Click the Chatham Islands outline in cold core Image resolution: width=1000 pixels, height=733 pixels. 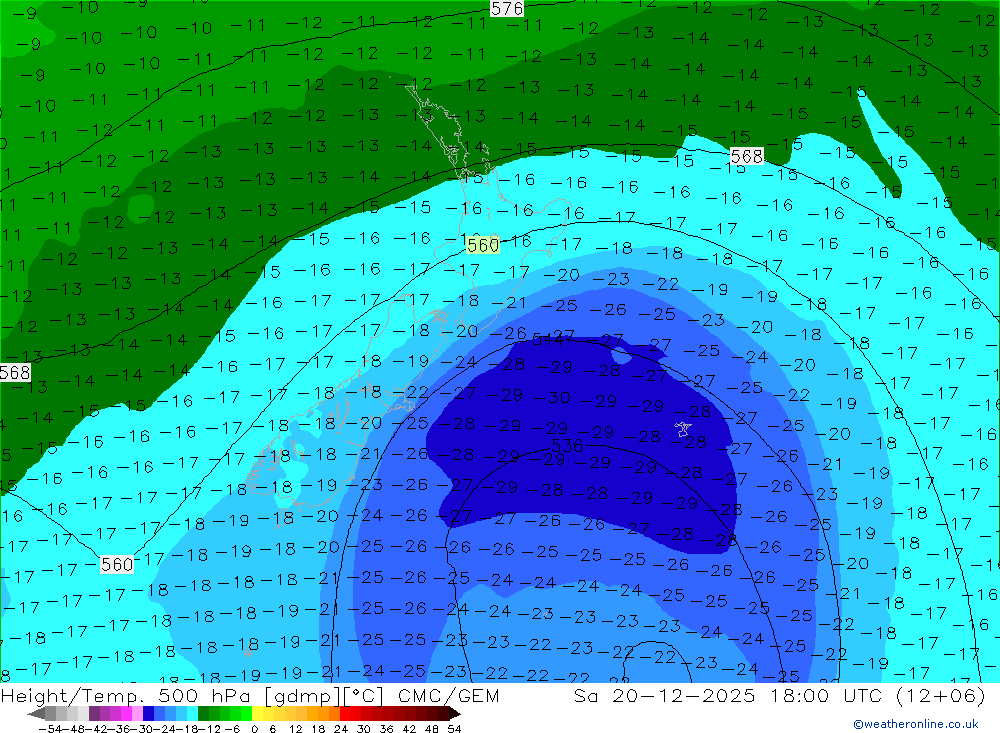coord(683,429)
